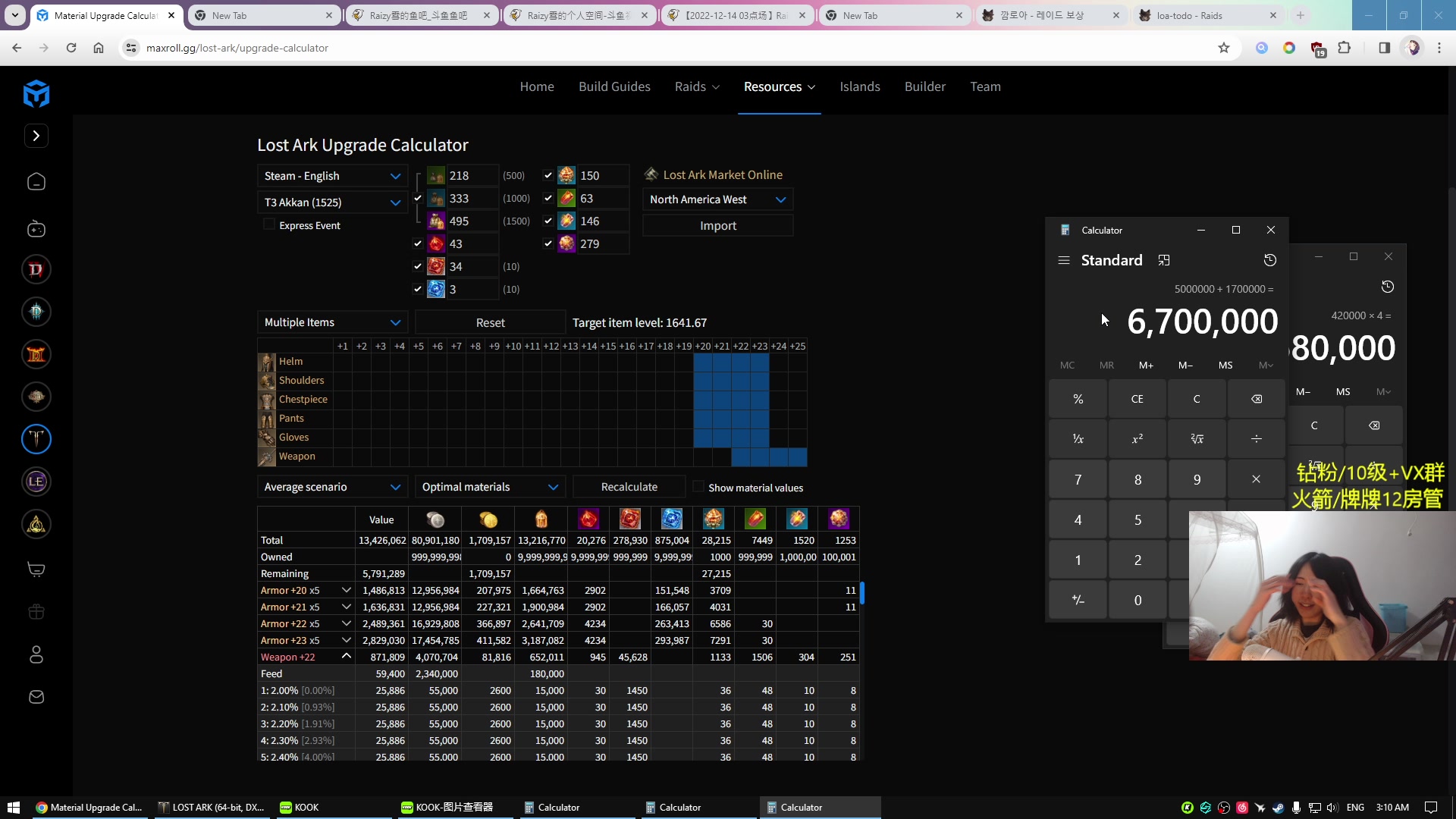Click the Recalculate button
This screenshot has width=1456, height=819.
click(629, 487)
